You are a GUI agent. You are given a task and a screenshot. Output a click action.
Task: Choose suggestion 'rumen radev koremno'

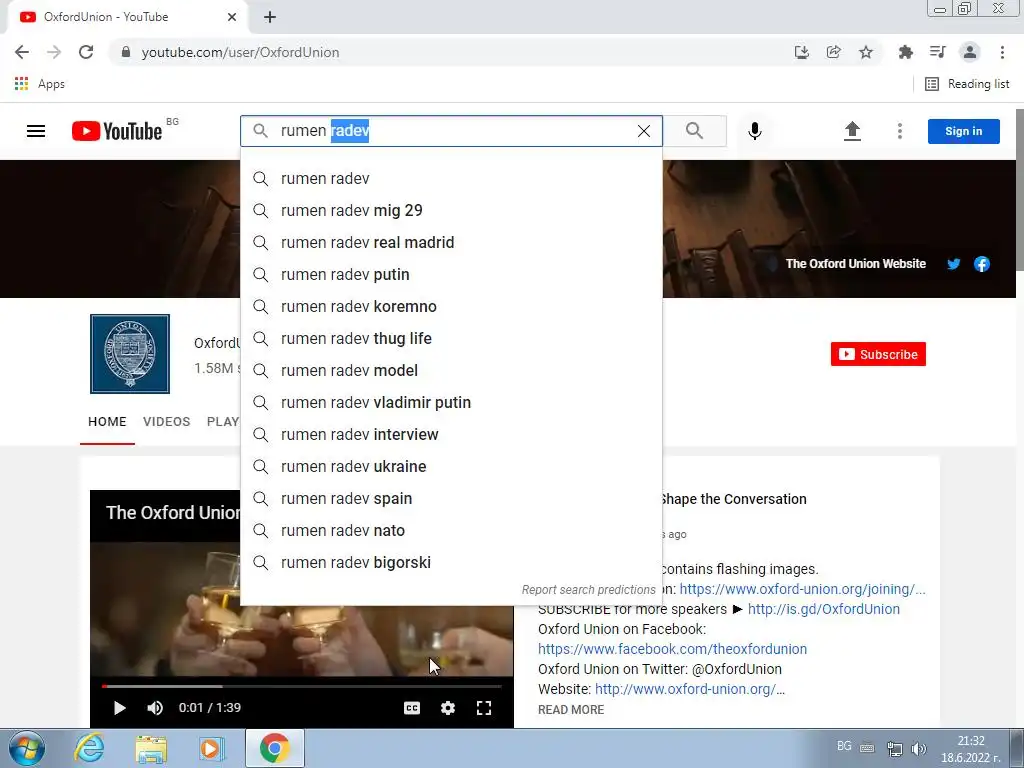click(451, 306)
